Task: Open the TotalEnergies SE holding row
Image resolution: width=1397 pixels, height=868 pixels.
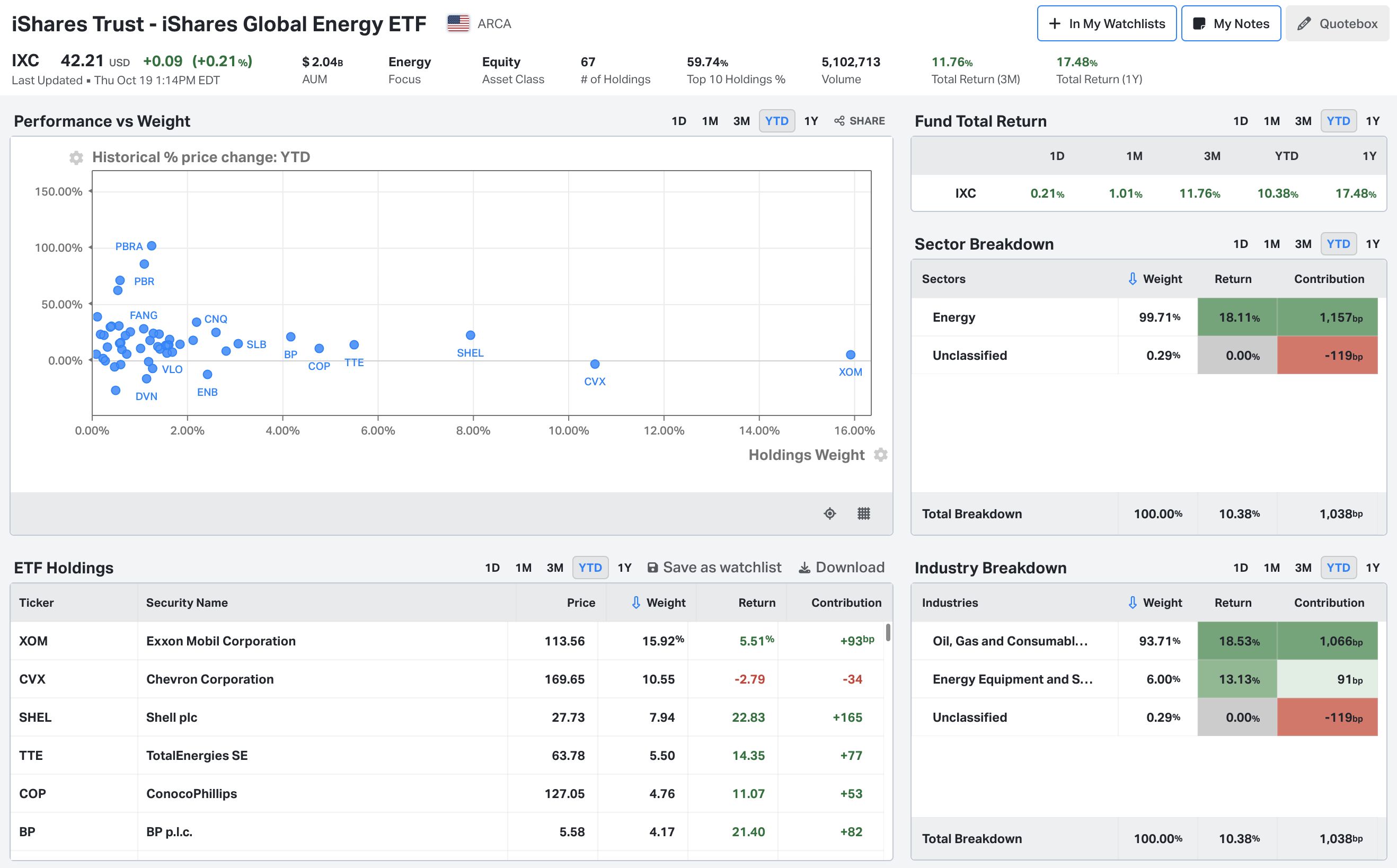Action: (x=447, y=755)
